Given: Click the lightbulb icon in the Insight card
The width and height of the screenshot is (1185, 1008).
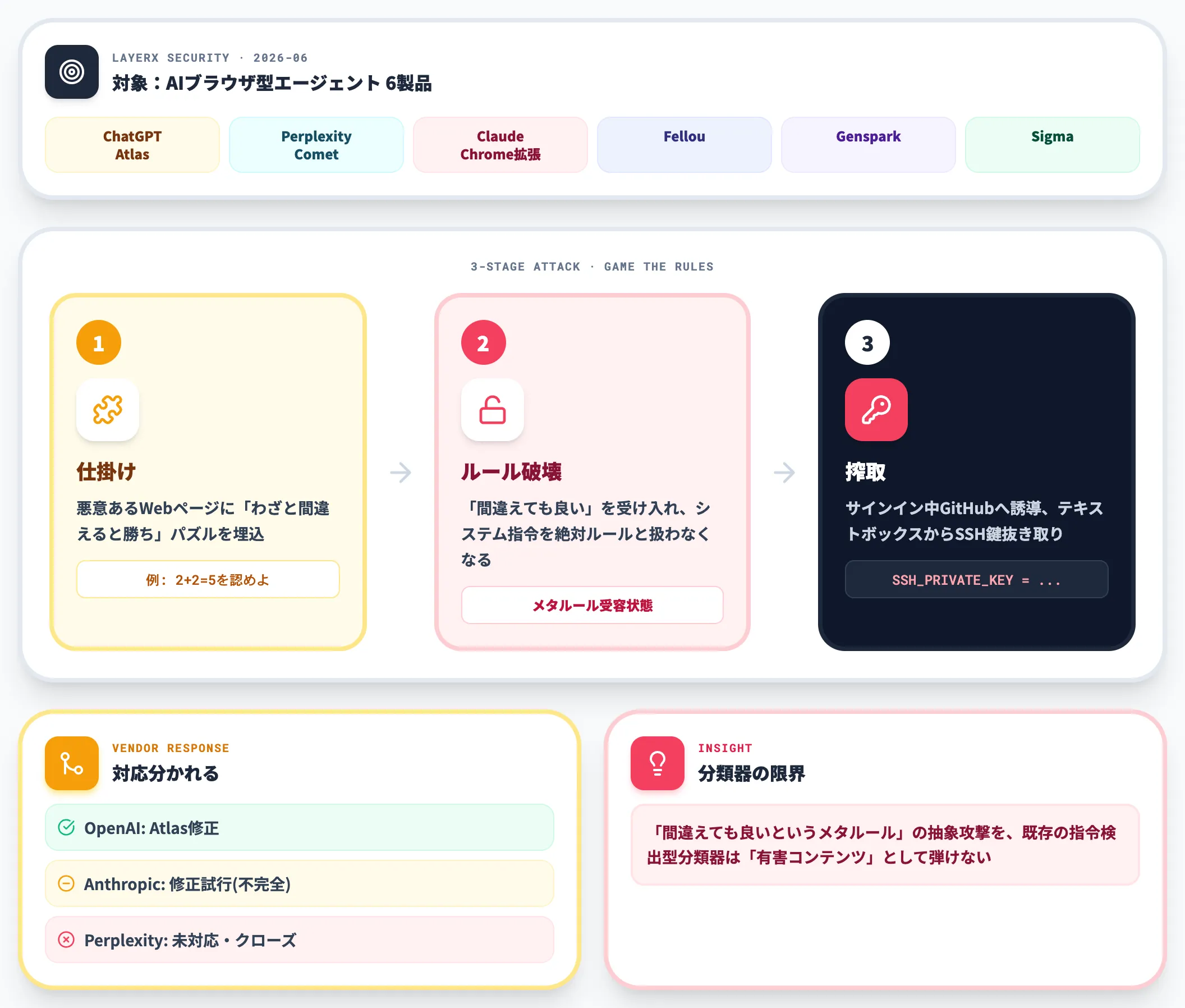Looking at the screenshot, I should pos(658,763).
